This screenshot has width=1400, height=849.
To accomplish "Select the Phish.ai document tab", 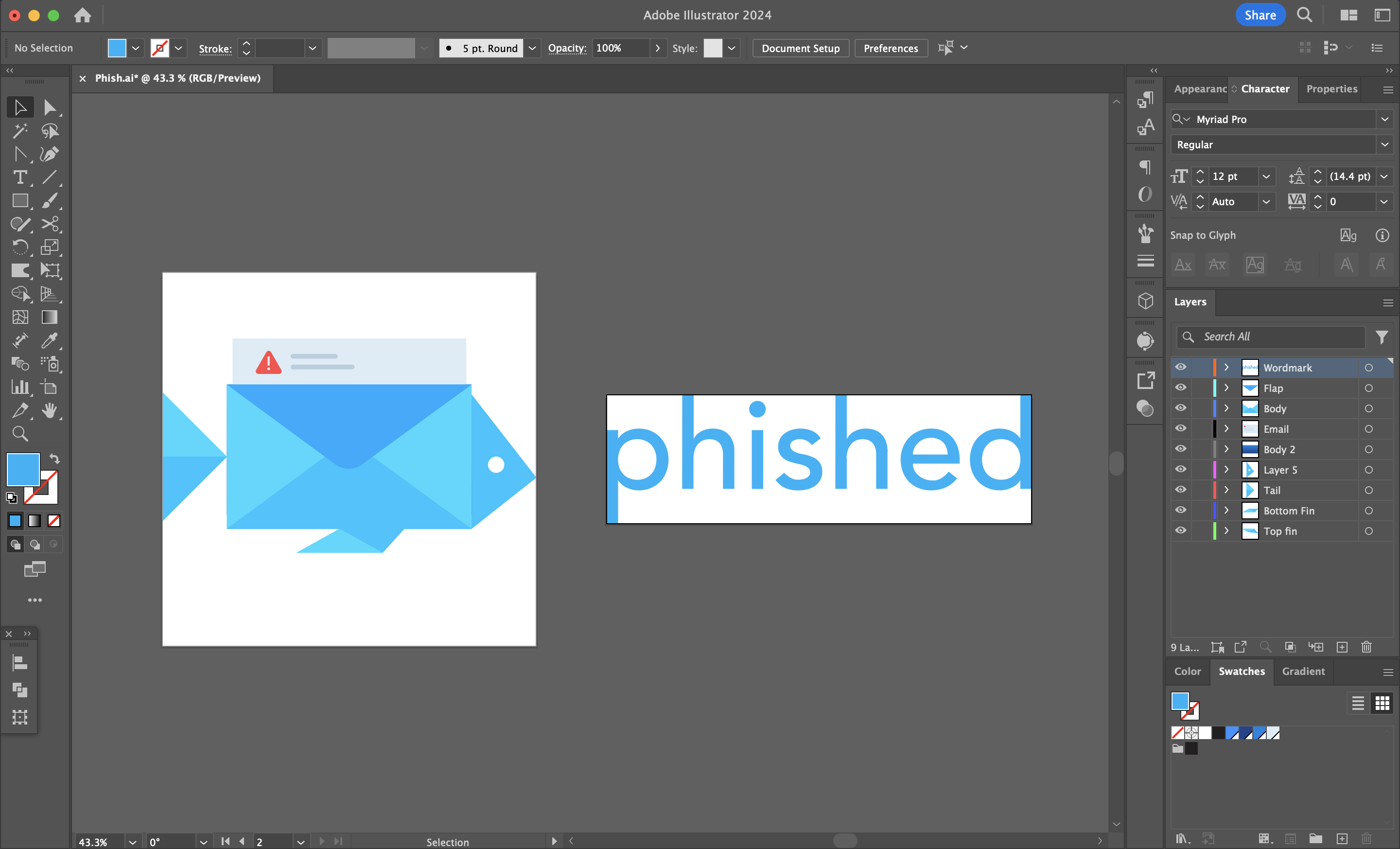I will click(177, 78).
